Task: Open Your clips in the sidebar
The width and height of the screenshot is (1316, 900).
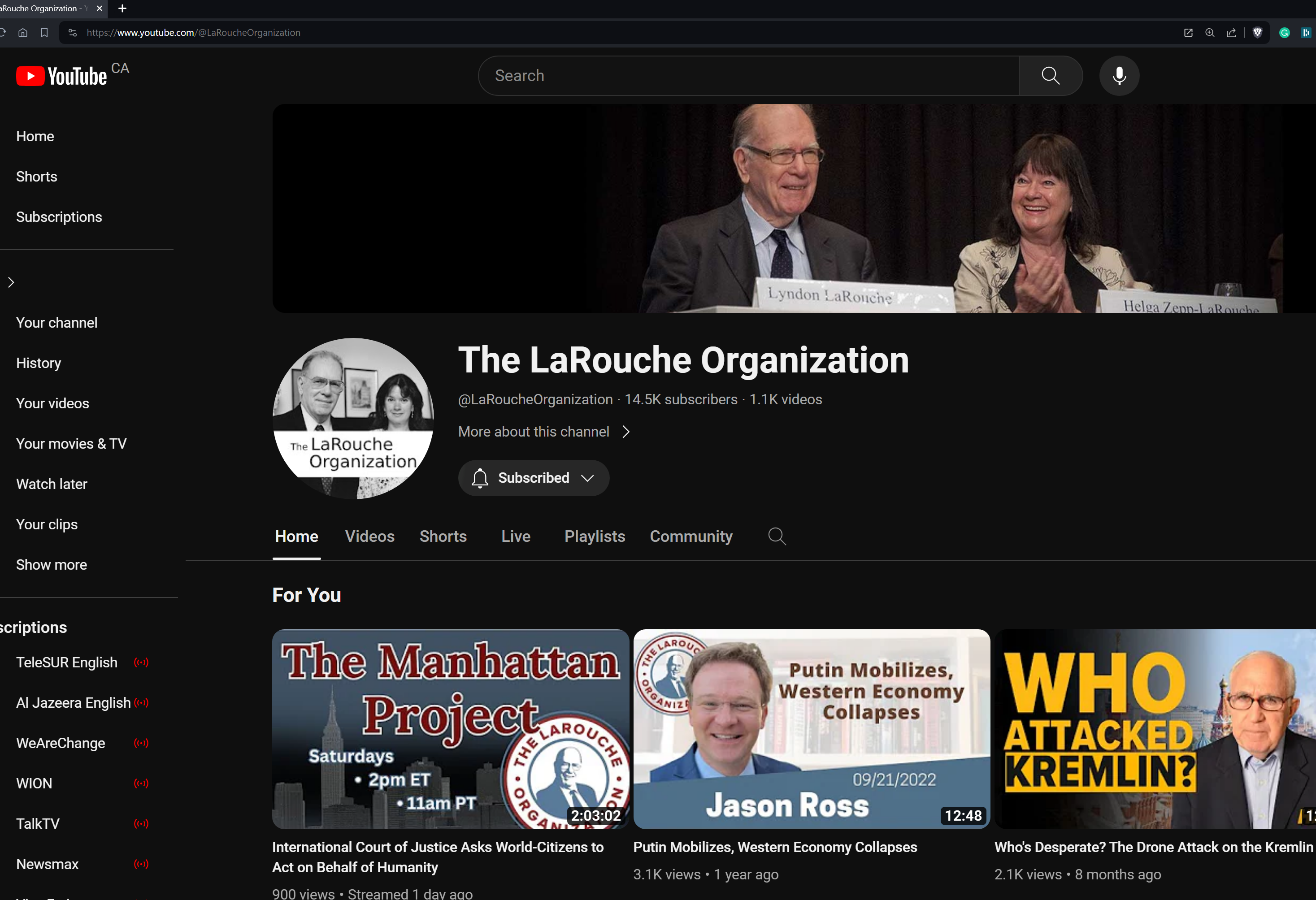Action: point(47,525)
